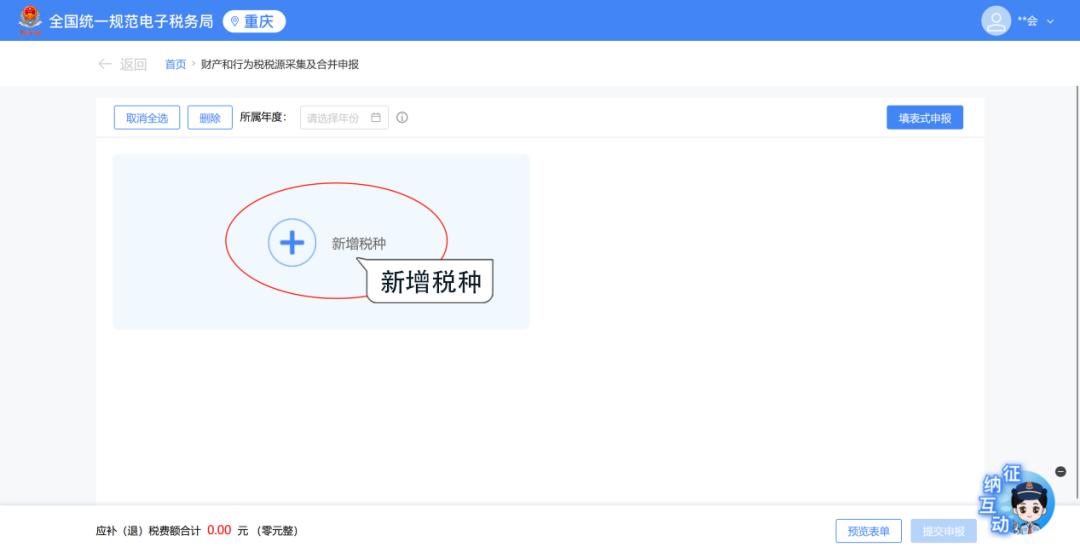Viewport: 1080px width, 553px height.
Task: Click the calendar icon in year field
Action: point(375,118)
